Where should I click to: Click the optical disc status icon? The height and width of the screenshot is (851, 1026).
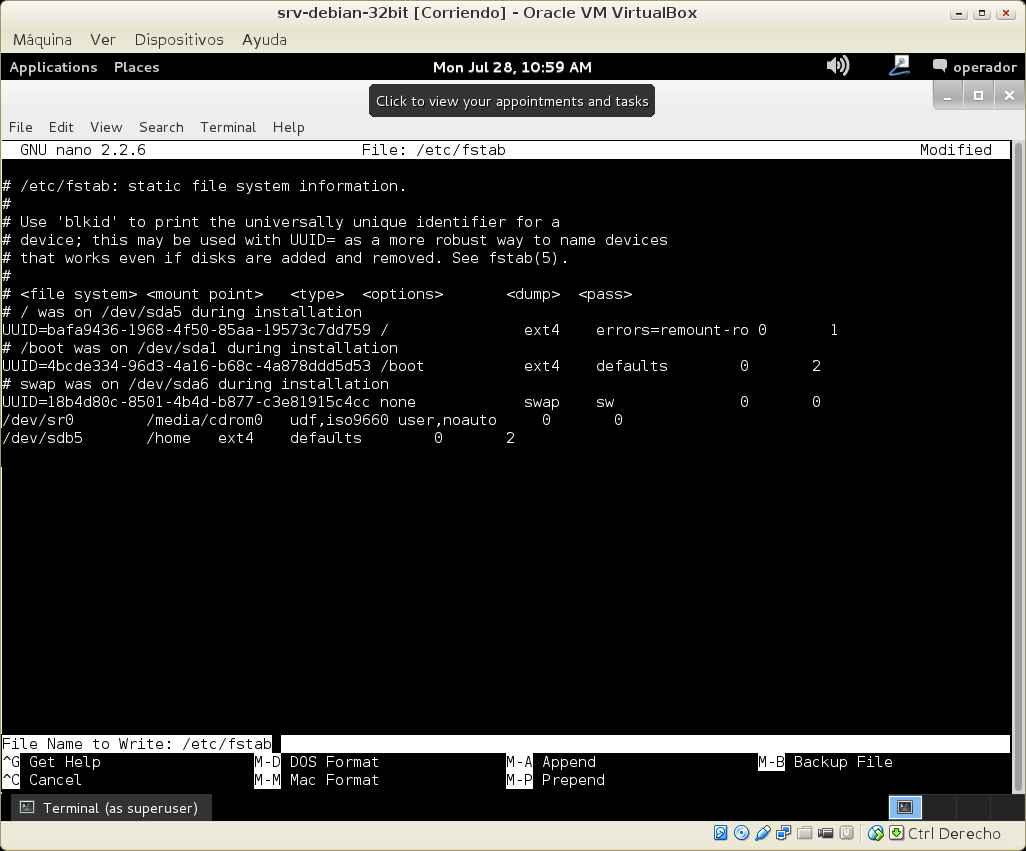pos(741,833)
